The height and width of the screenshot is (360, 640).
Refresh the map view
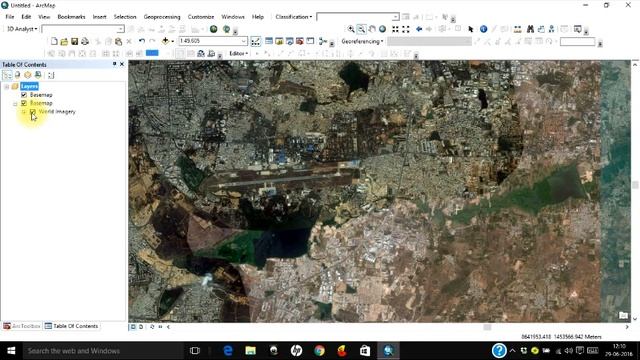click(x=152, y=327)
